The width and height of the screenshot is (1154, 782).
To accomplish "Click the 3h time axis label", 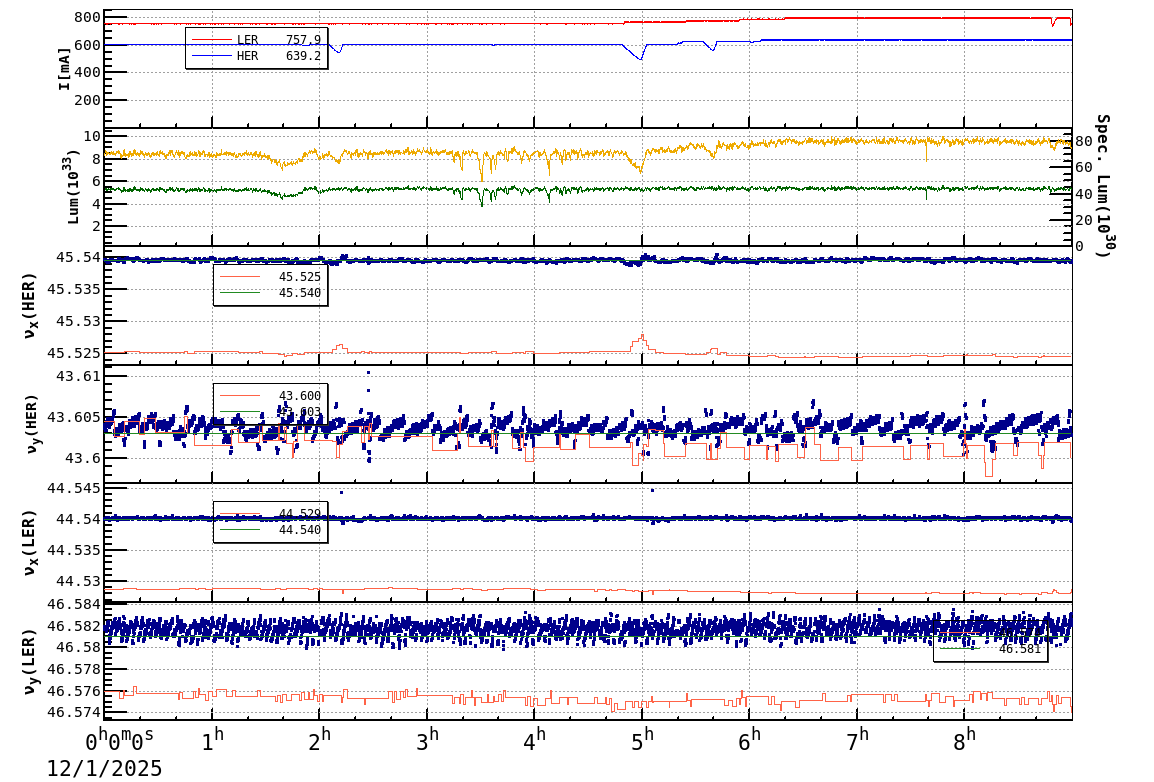I will (x=428, y=739).
